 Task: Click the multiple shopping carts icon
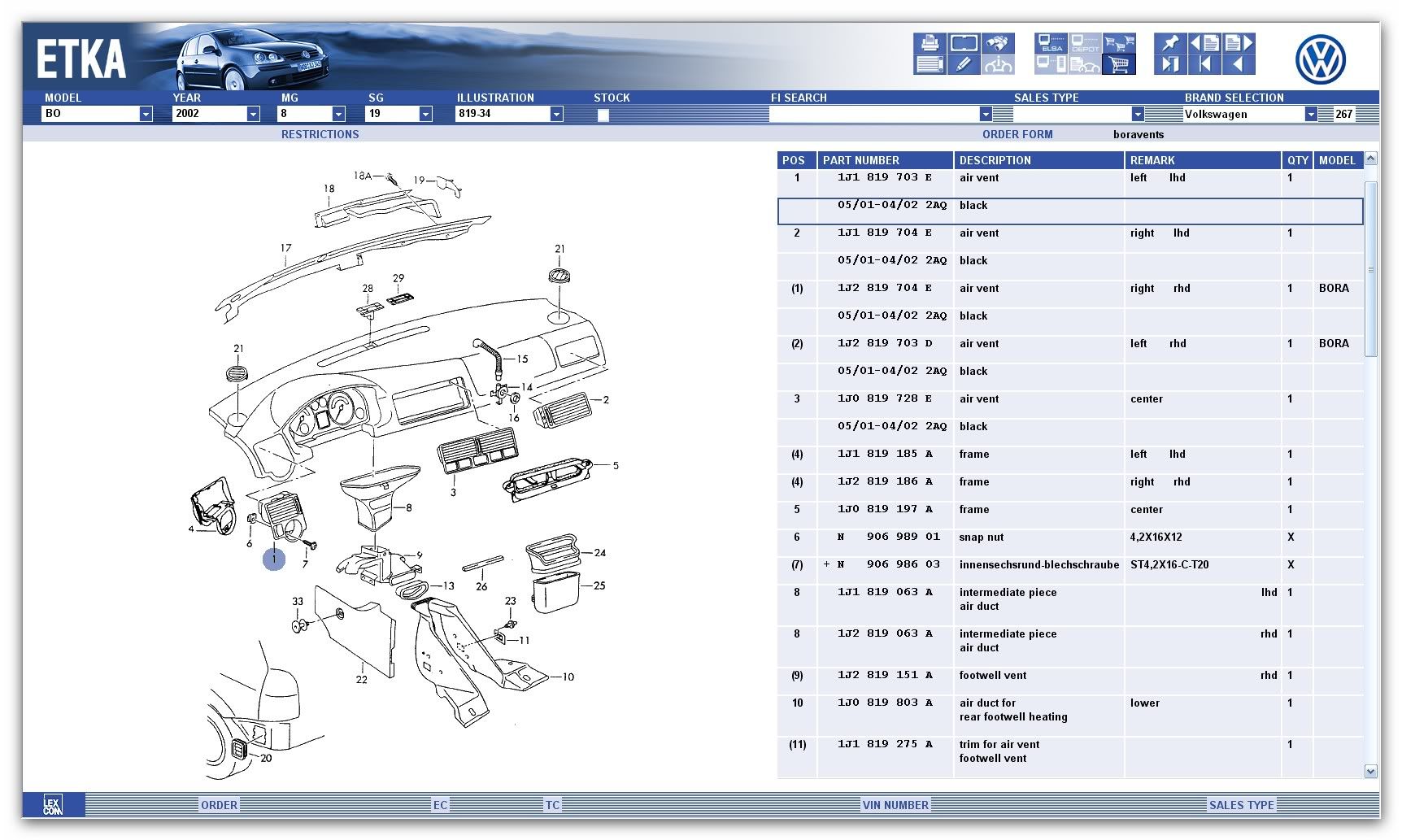pyautogui.click(x=1119, y=43)
